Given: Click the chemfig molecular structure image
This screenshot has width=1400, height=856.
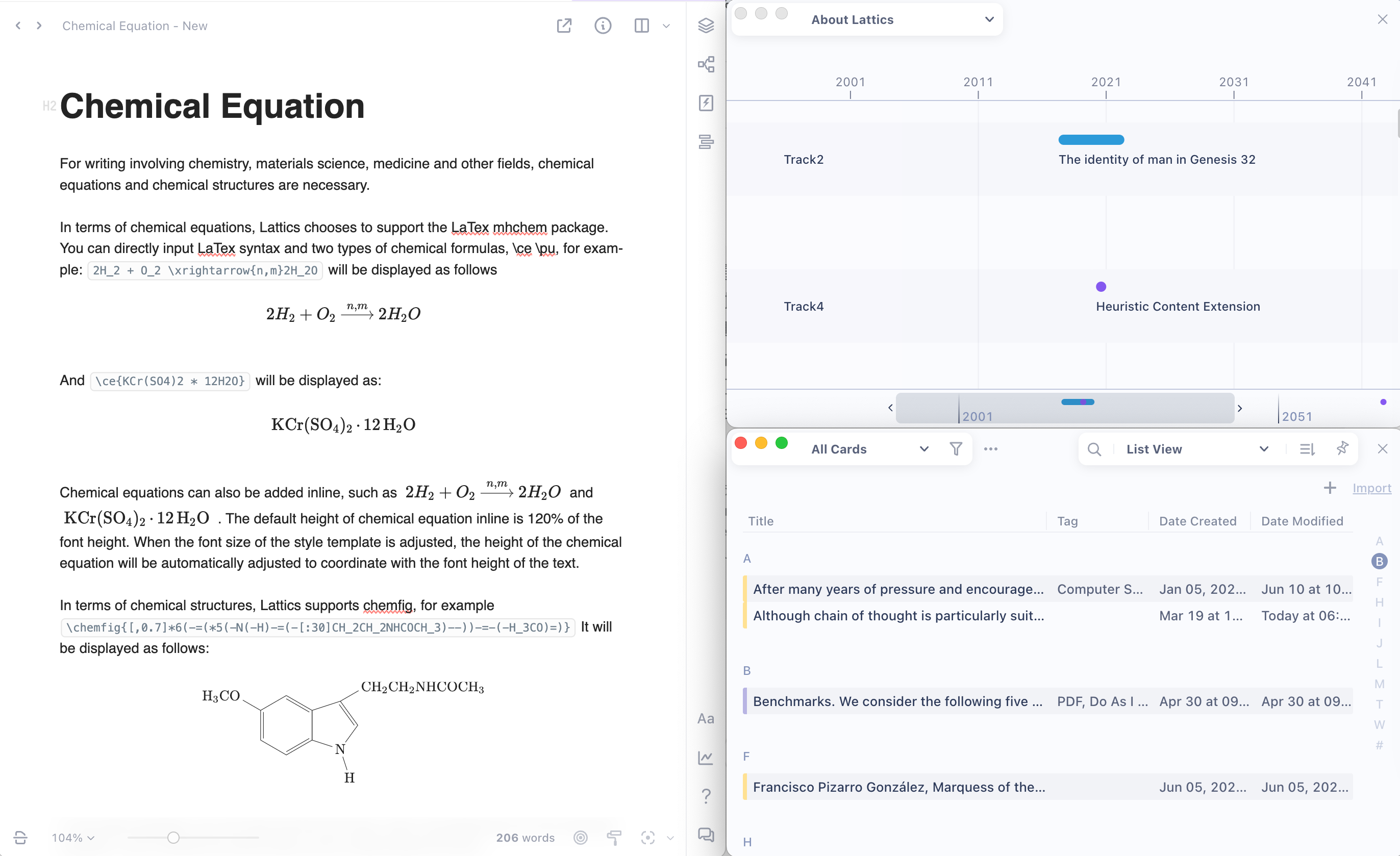Looking at the screenshot, I should (x=343, y=732).
